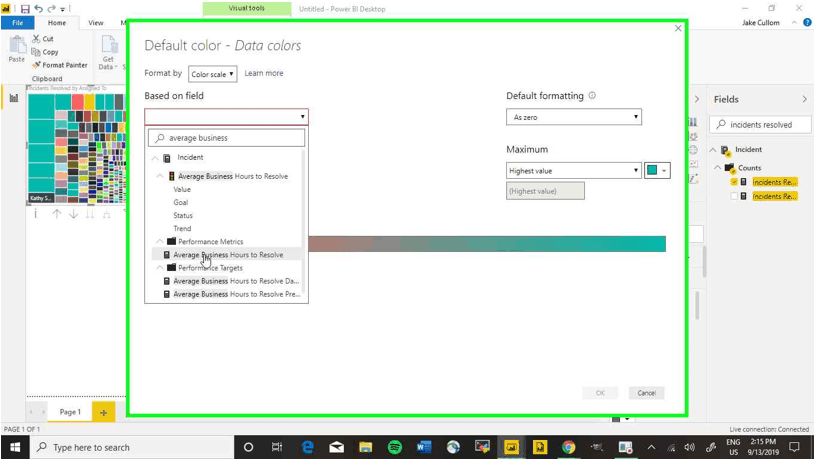Select Average Business Hours to Resolve under Performance Metrics
The image size is (816, 459).
[228, 254]
